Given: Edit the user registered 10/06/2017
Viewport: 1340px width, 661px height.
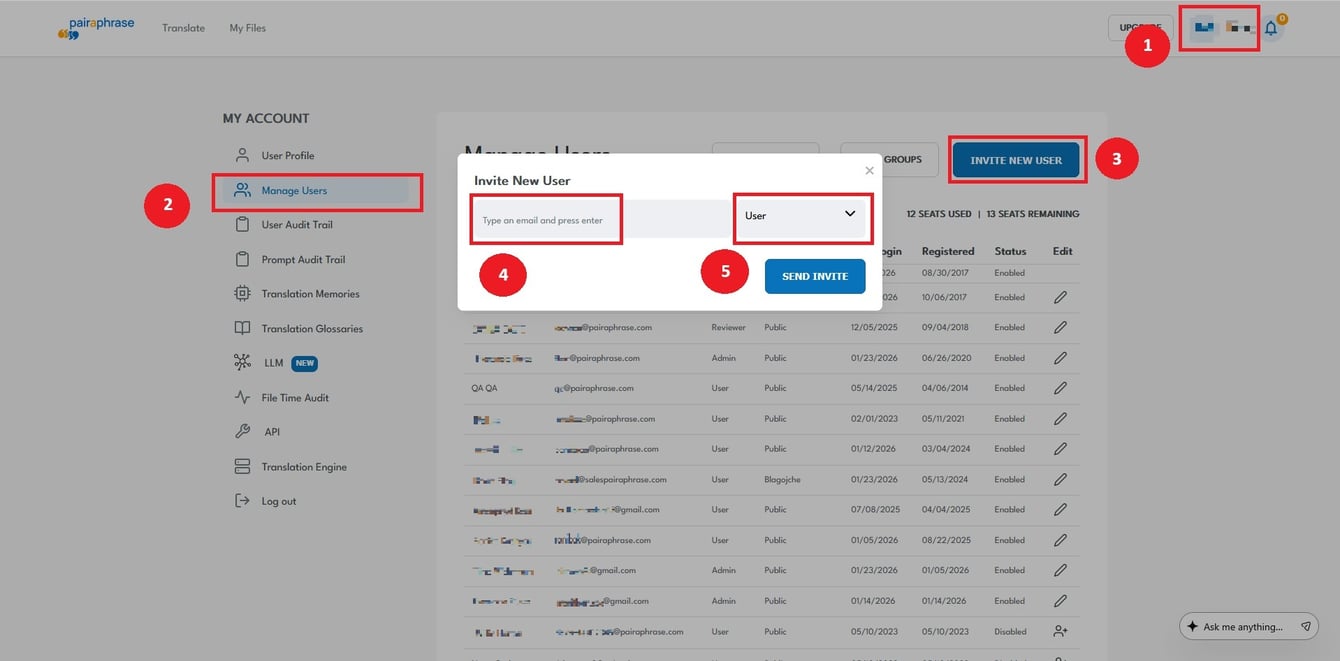Looking at the screenshot, I should pyautogui.click(x=1060, y=297).
